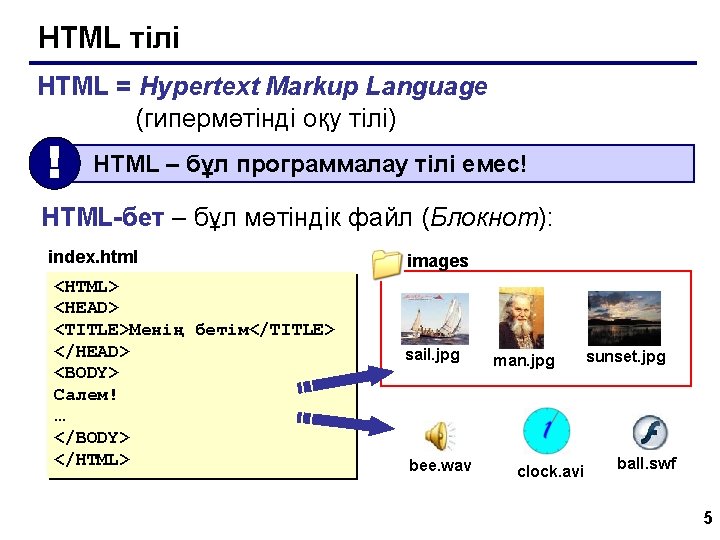Click the <TITLE>Менің бетім</TITLE> line

tap(194, 329)
